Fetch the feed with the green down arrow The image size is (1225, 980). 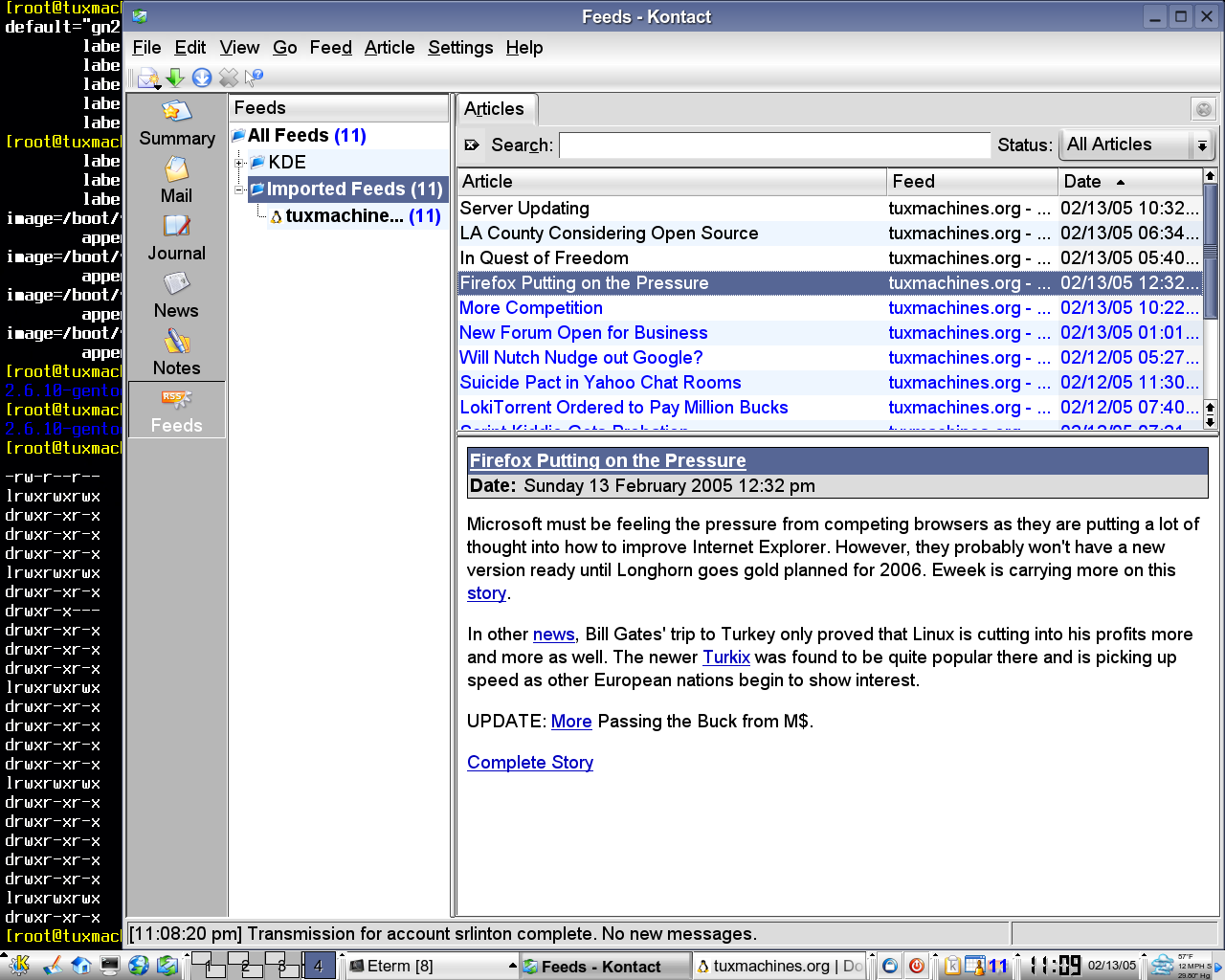pyautogui.click(x=175, y=78)
